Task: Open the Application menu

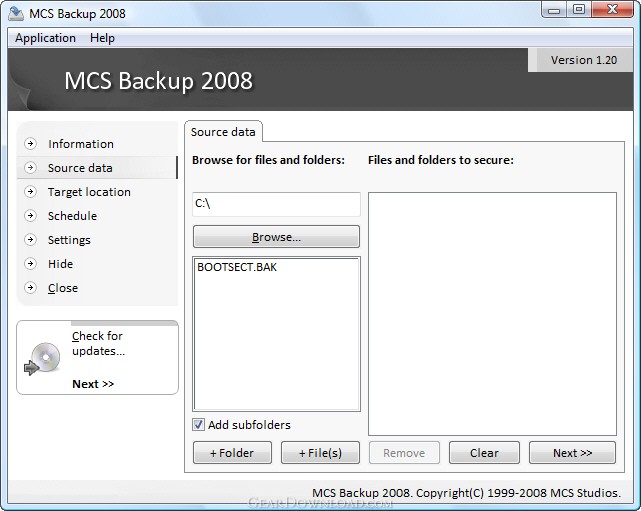Action: 45,38
